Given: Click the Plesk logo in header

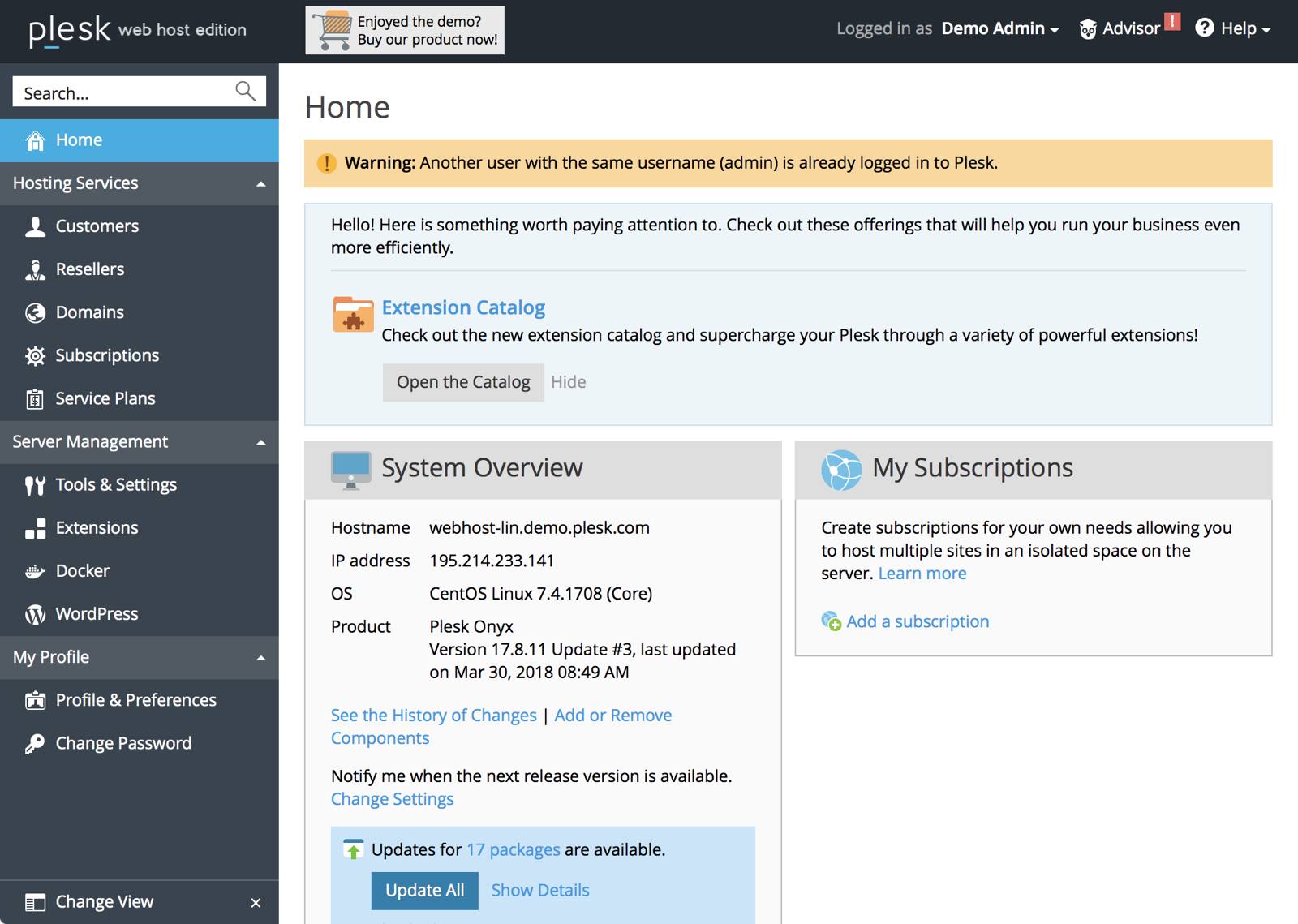Looking at the screenshot, I should click(70, 30).
